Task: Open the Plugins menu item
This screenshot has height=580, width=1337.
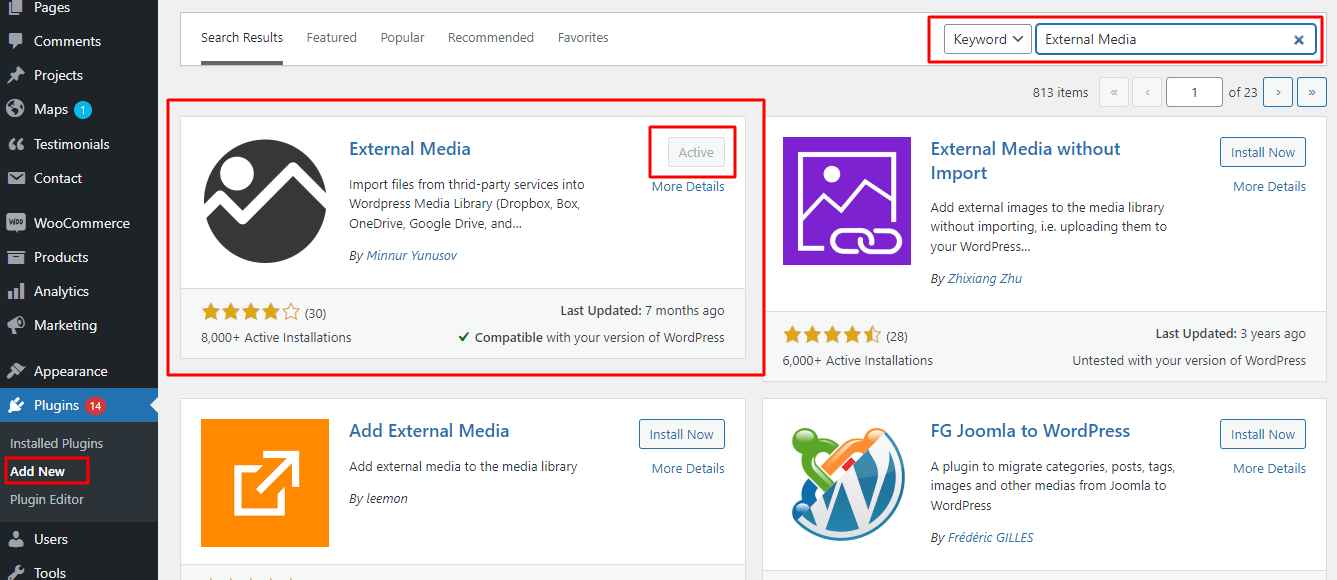Action: tap(79, 405)
